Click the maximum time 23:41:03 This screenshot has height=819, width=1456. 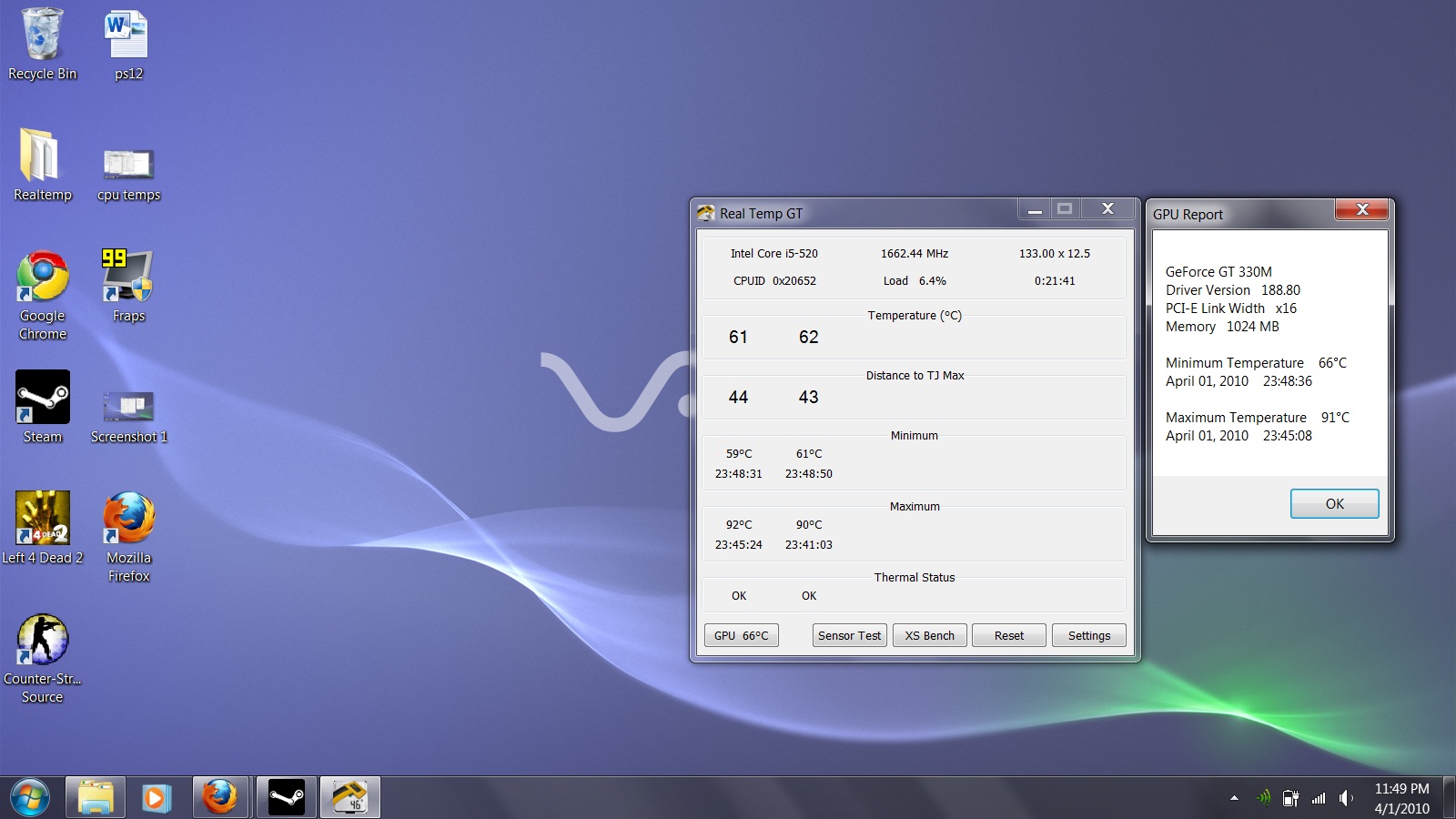pyautogui.click(x=808, y=544)
